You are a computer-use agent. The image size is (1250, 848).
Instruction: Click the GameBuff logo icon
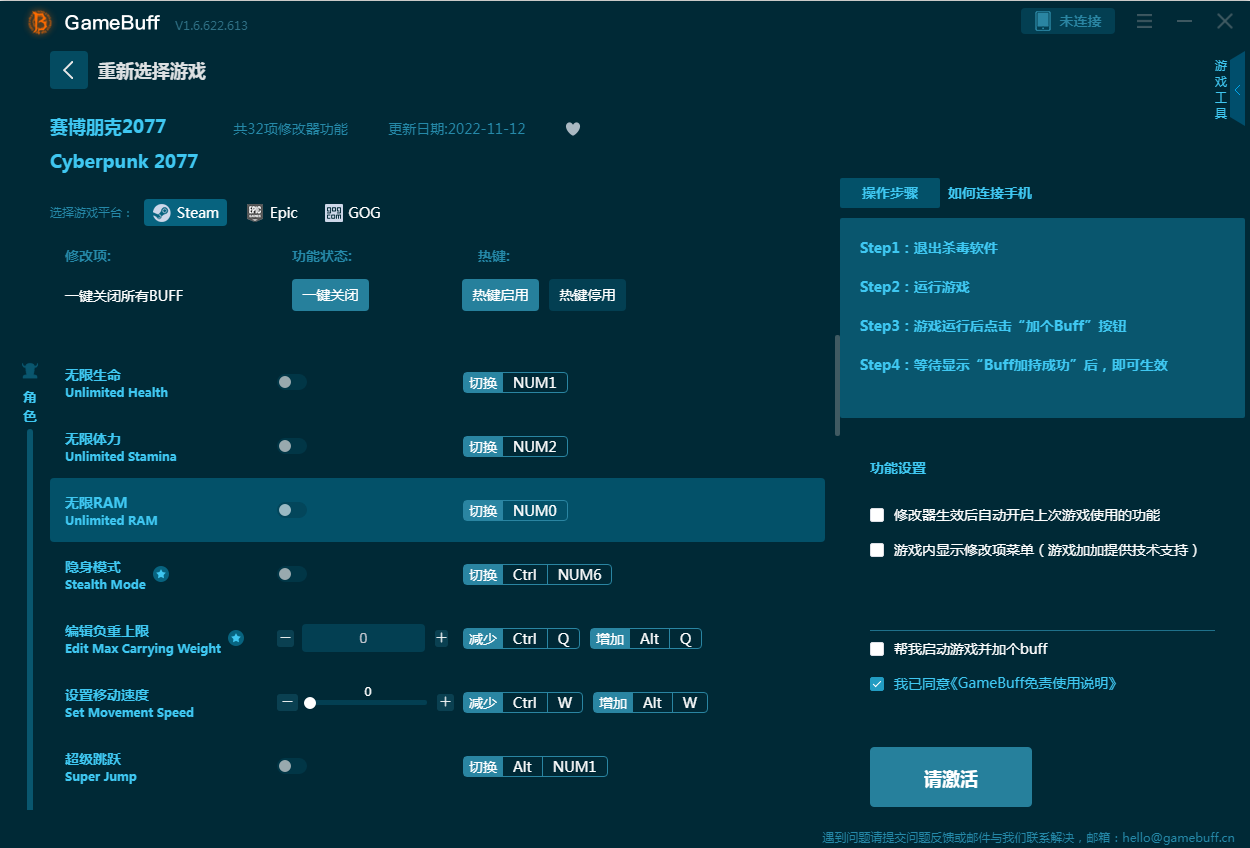coord(39,22)
